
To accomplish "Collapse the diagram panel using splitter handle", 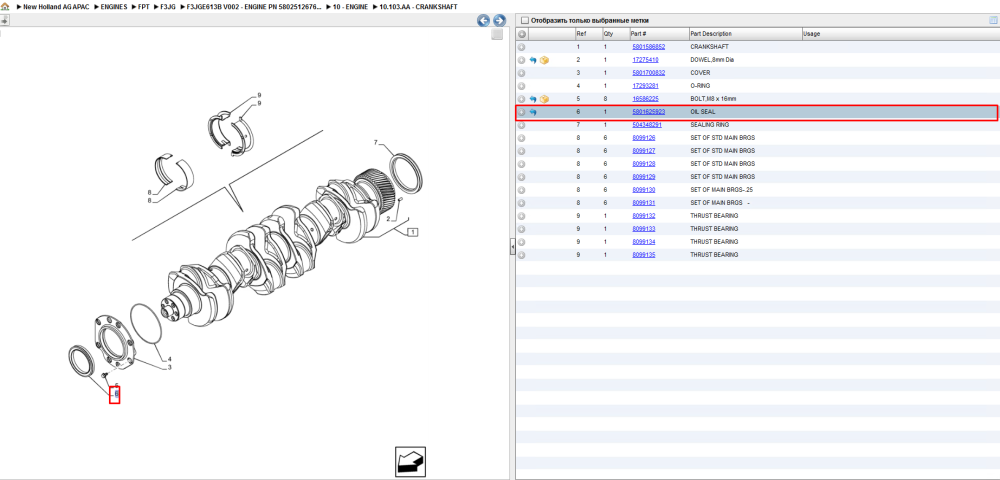I will click(x=512, y=248).
